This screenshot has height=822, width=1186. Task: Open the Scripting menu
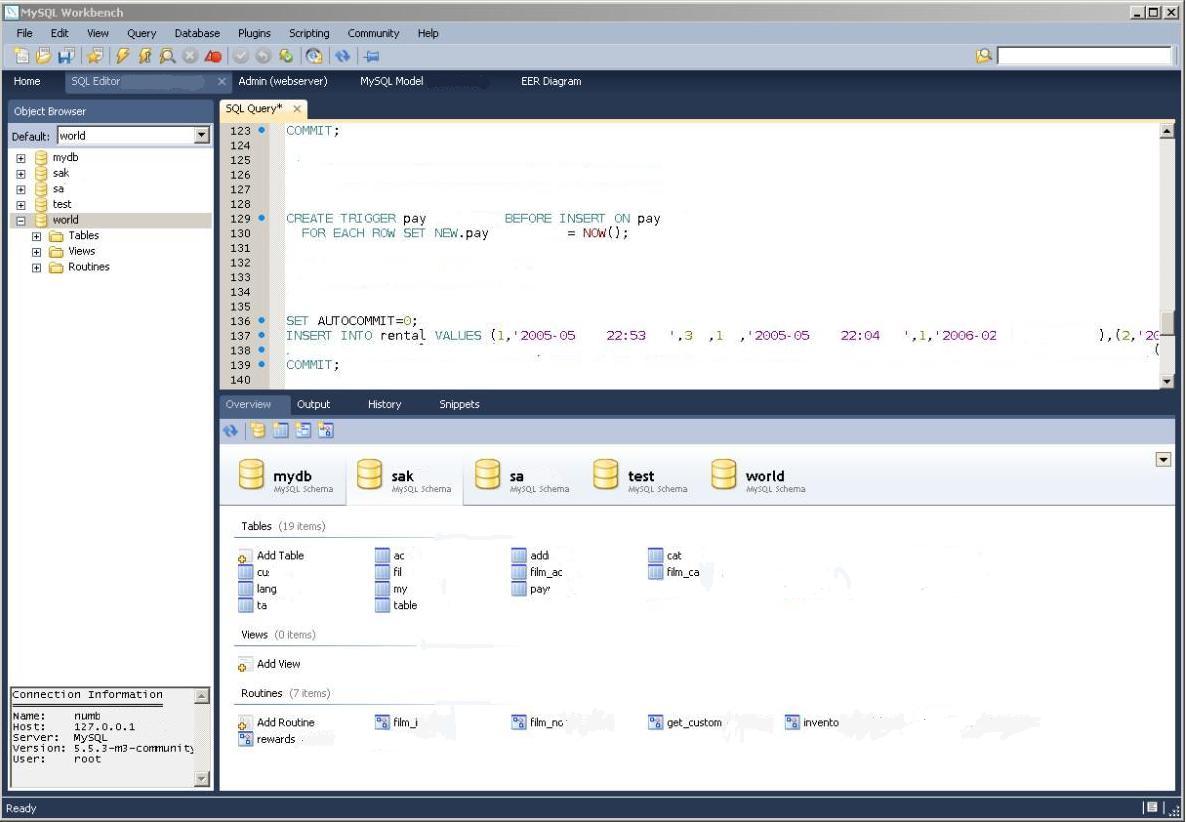tap(309, 33)
